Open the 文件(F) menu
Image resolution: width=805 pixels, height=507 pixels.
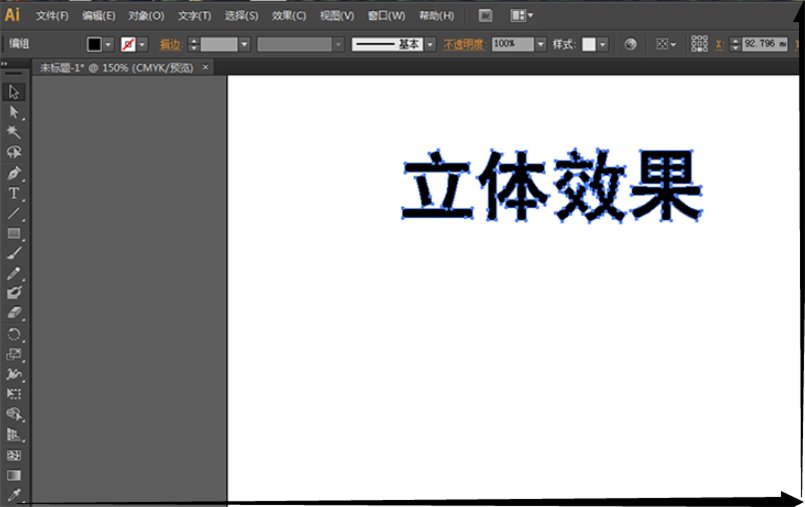[x=52, y=16]
